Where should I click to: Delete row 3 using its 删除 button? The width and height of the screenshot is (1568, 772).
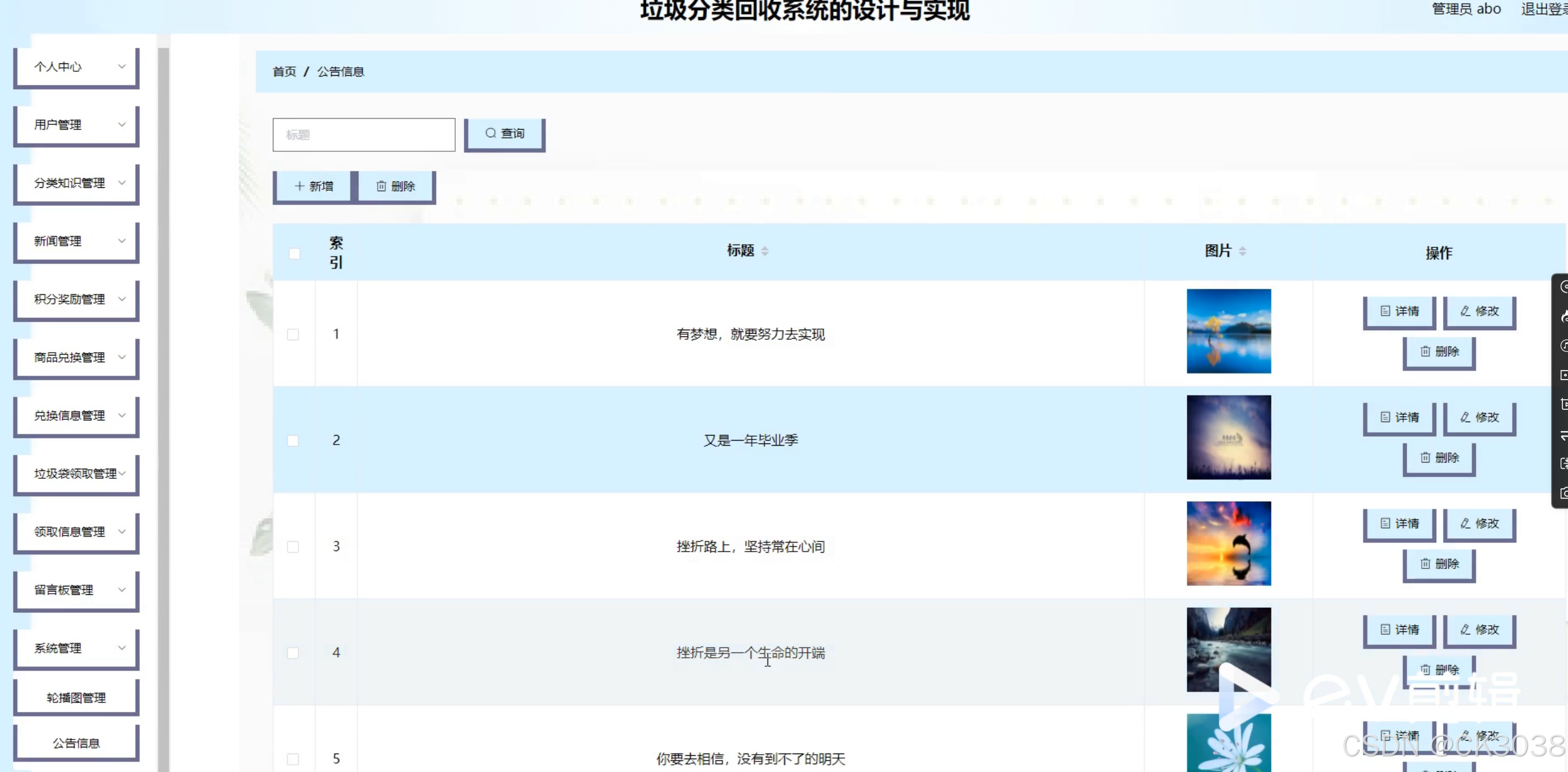click(x=1439, y=564)
